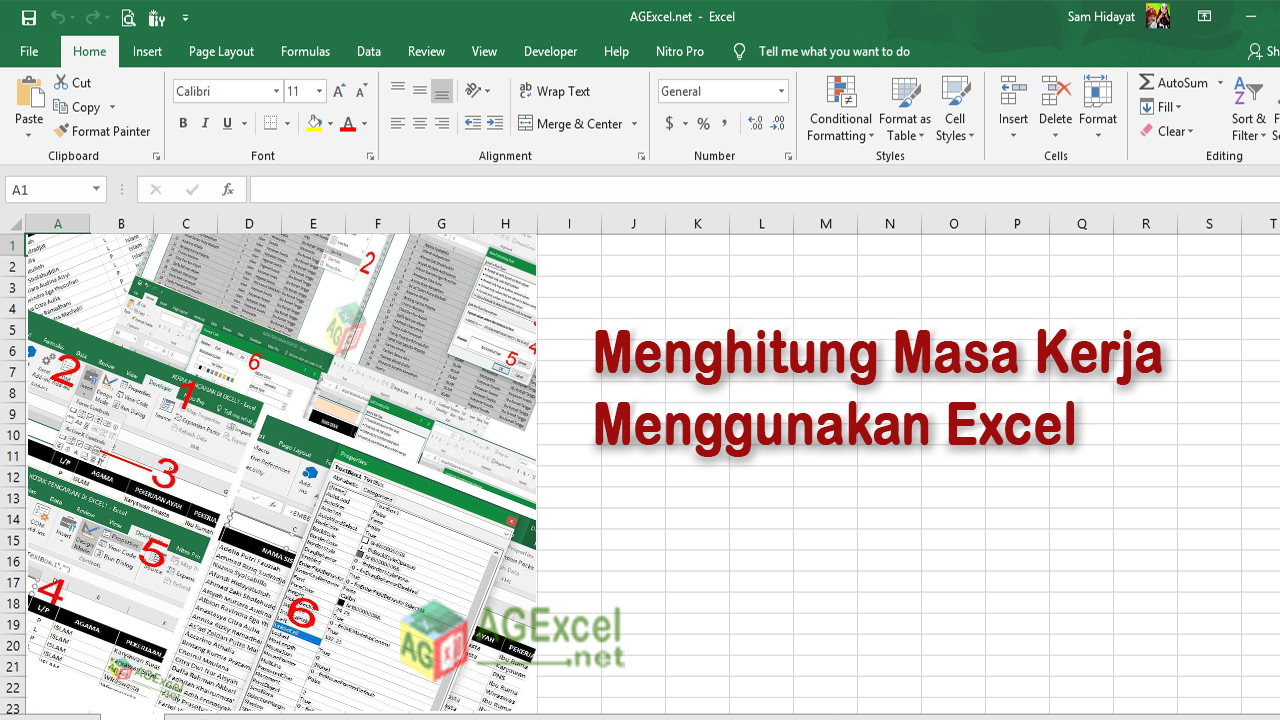Click the Insert Function fx button
The height and width of the screenshot is (720, 1280).
click(228, 189)
